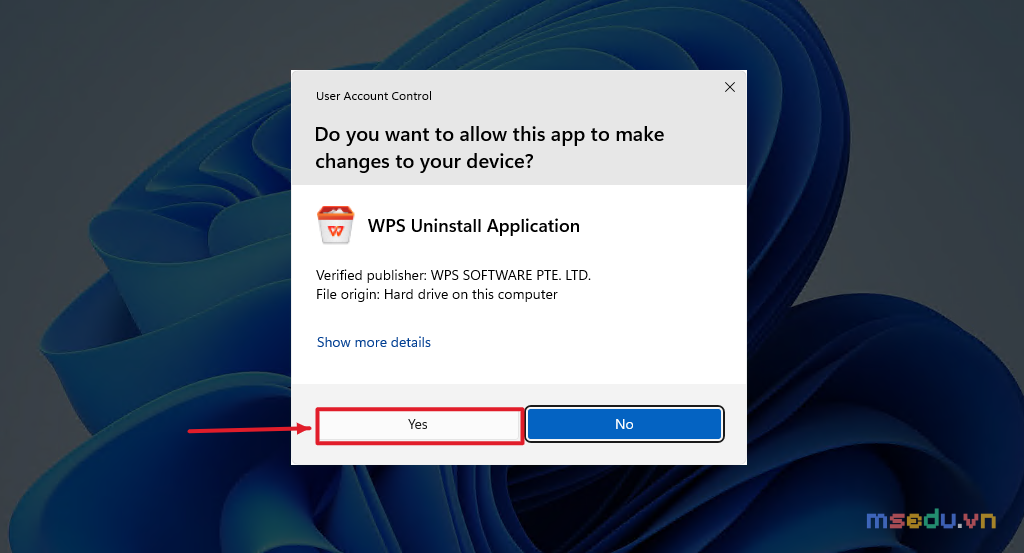Click the WPS uninstaller trash icon
Screen dimensions: 1024x553
(335, 225)
